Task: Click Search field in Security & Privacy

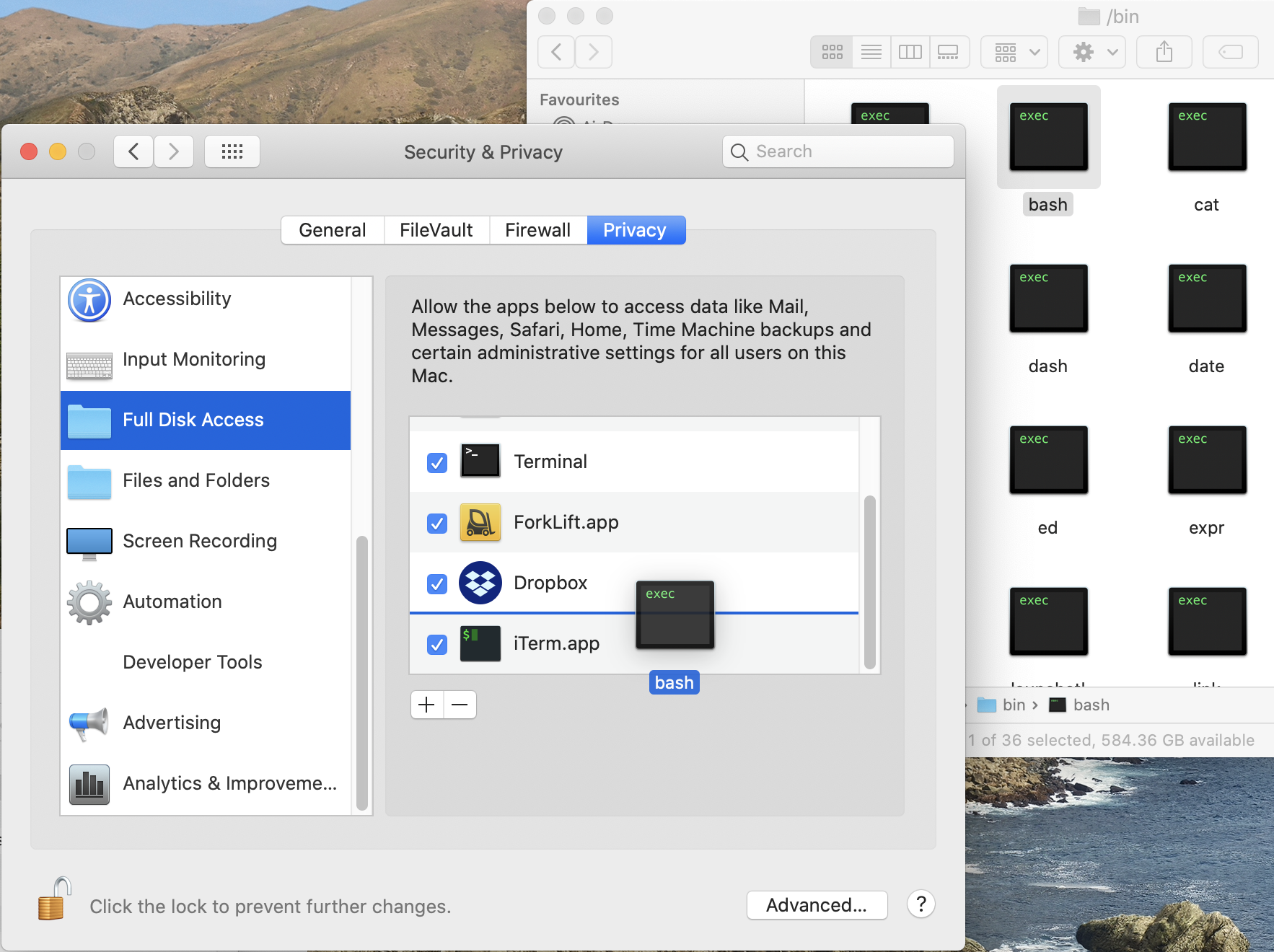Action: (838, 151)
